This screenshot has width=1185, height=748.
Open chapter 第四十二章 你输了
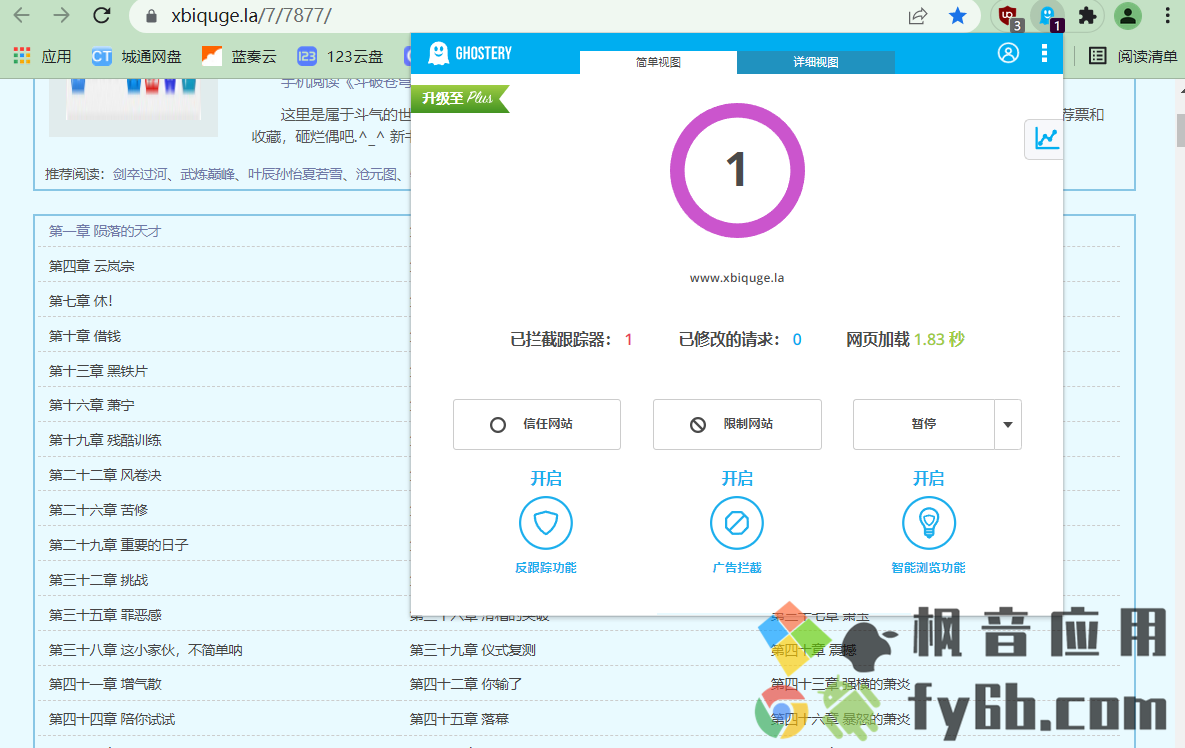point(466,685)
